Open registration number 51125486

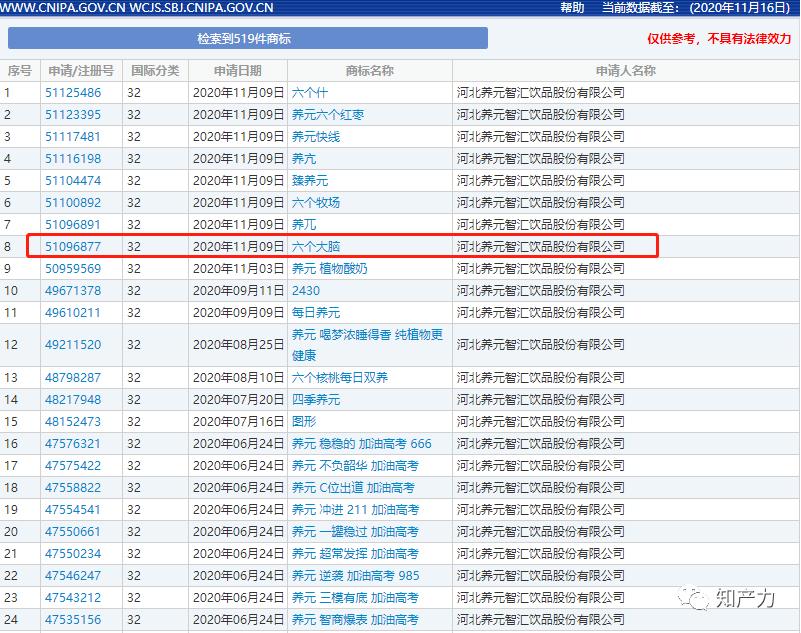pos(73,92)
